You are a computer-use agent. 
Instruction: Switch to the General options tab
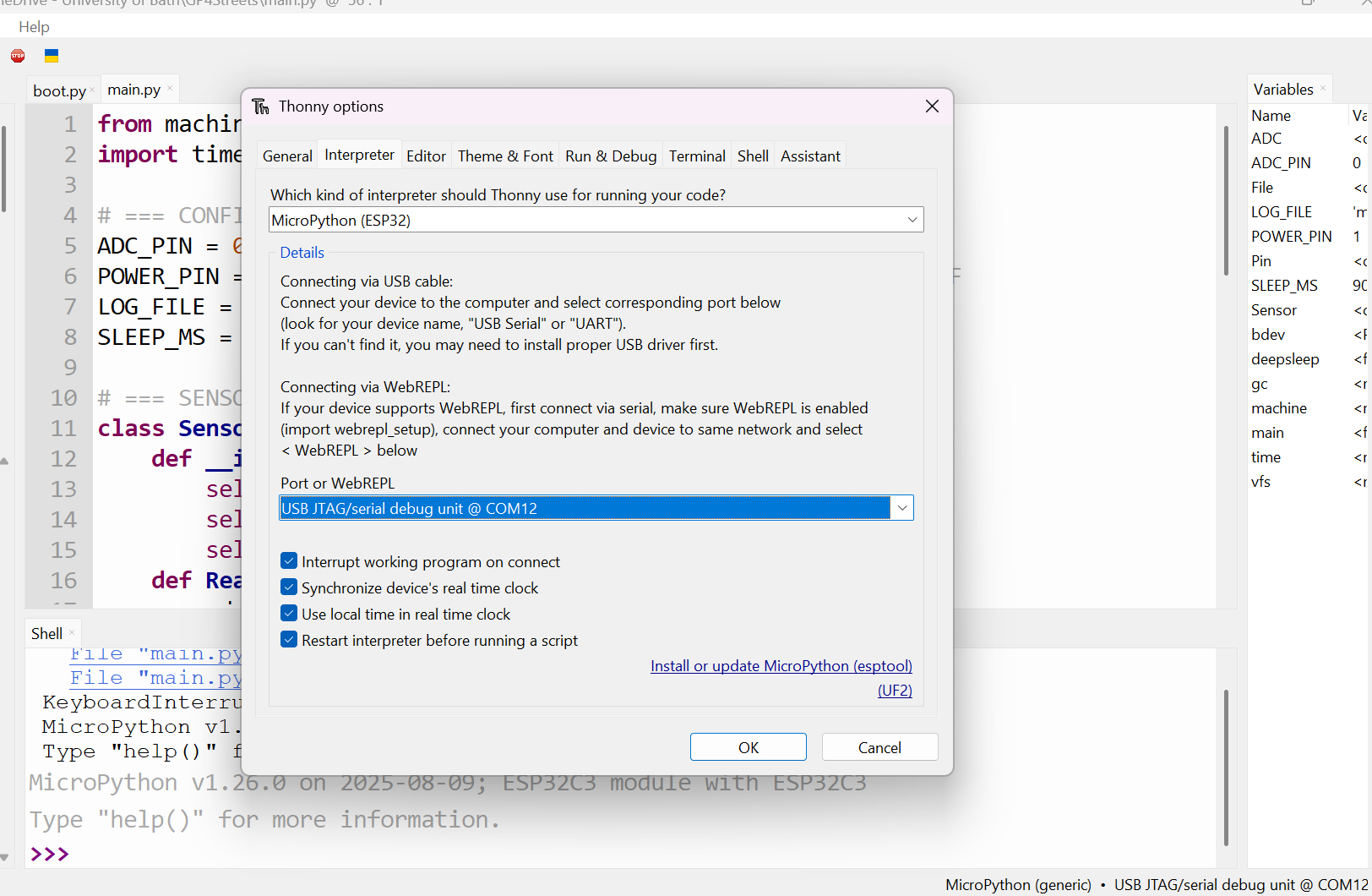[287, 156]
